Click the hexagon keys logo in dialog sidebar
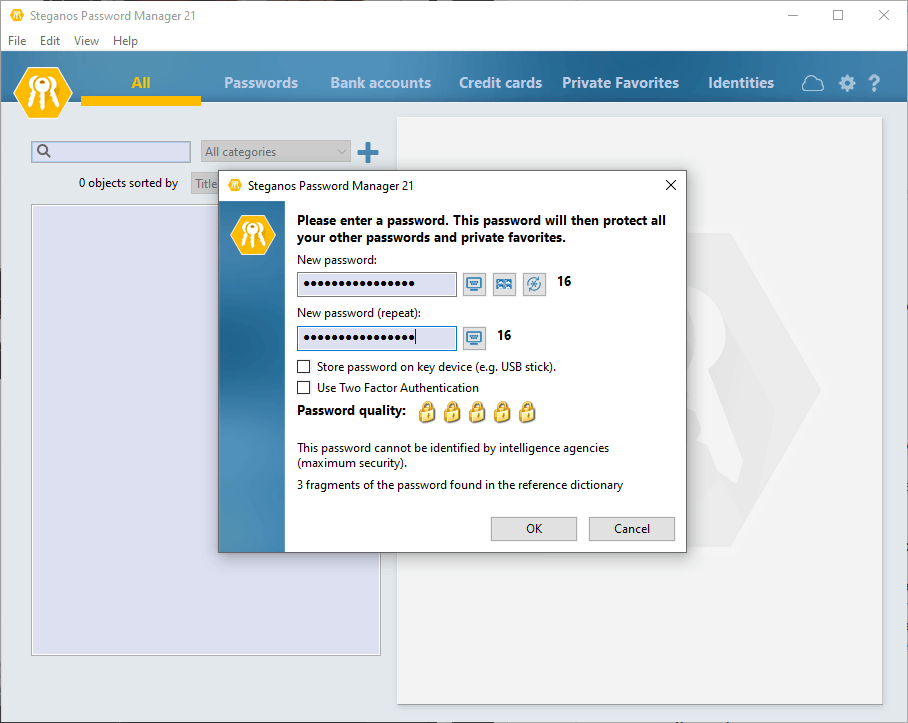The image size is (908, 723). point(252,234)
